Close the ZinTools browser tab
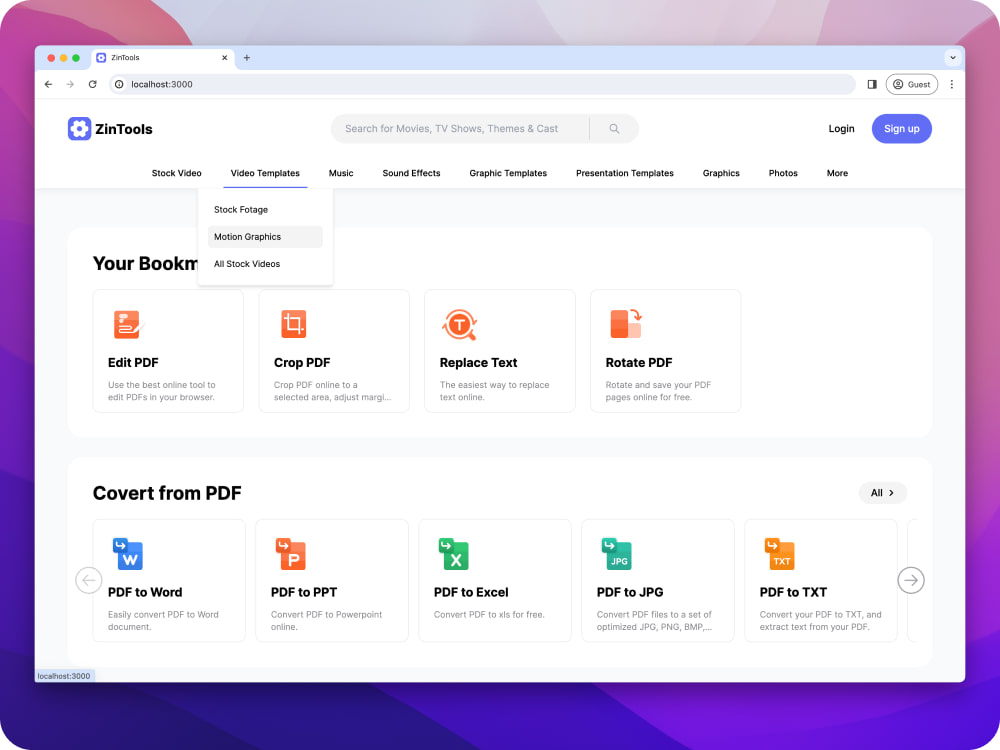 click(224, 58)
